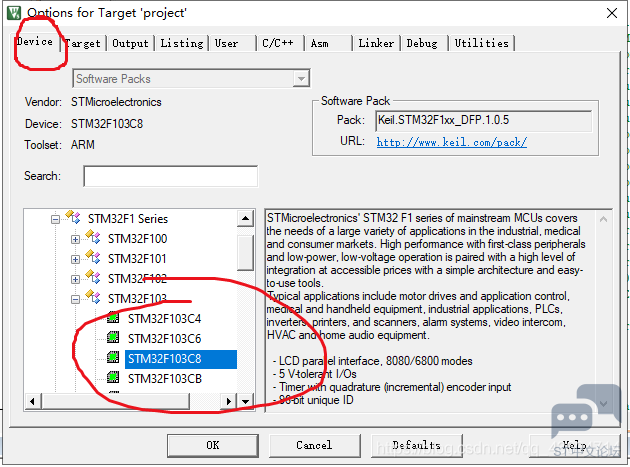Image resolution: width=630 pixels, height=467 pixels.
Task: Click the STM32F100 subfamily icon
Action: click(x=93, y=237)
